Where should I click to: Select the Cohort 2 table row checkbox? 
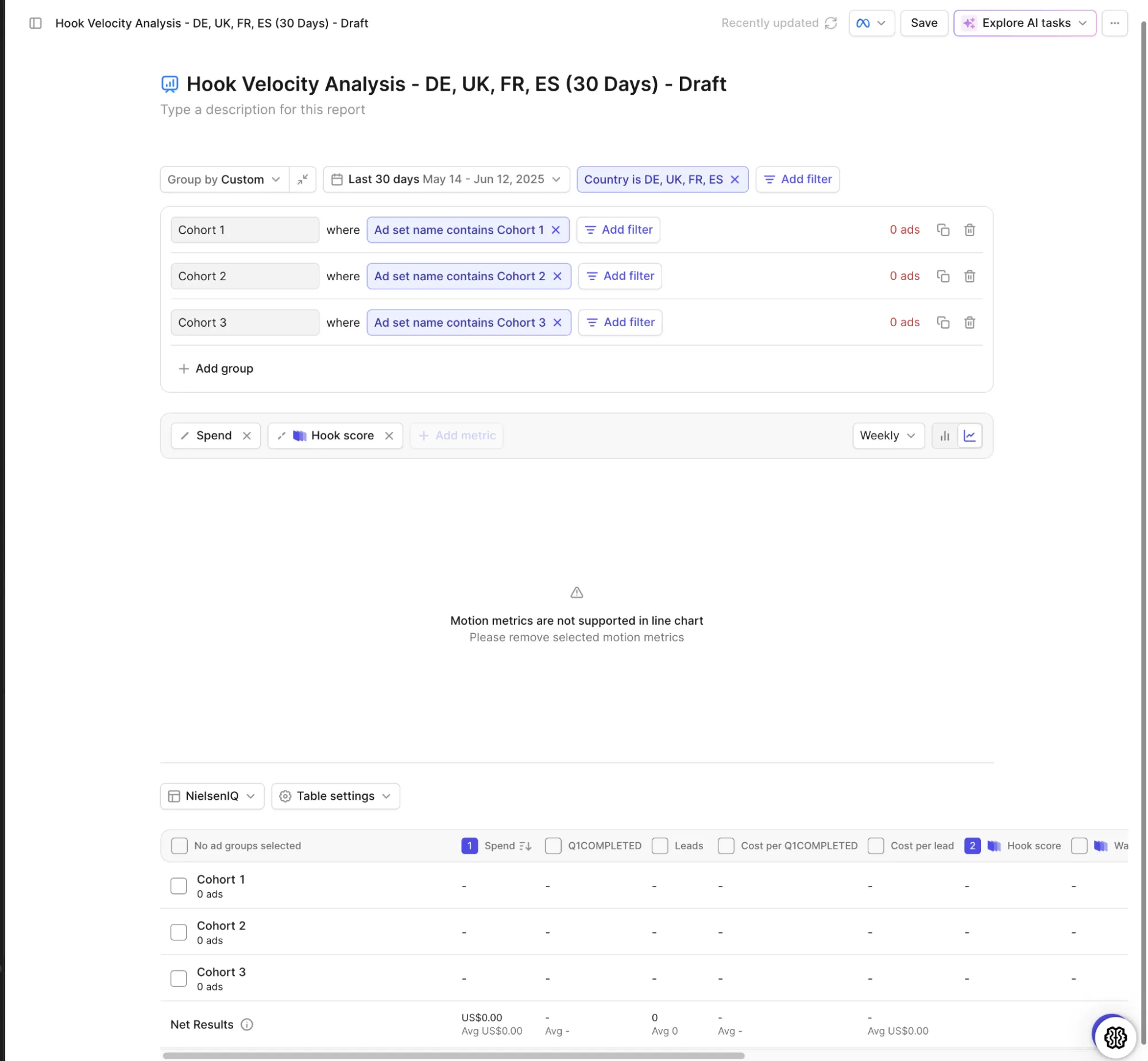click(179, 932)
